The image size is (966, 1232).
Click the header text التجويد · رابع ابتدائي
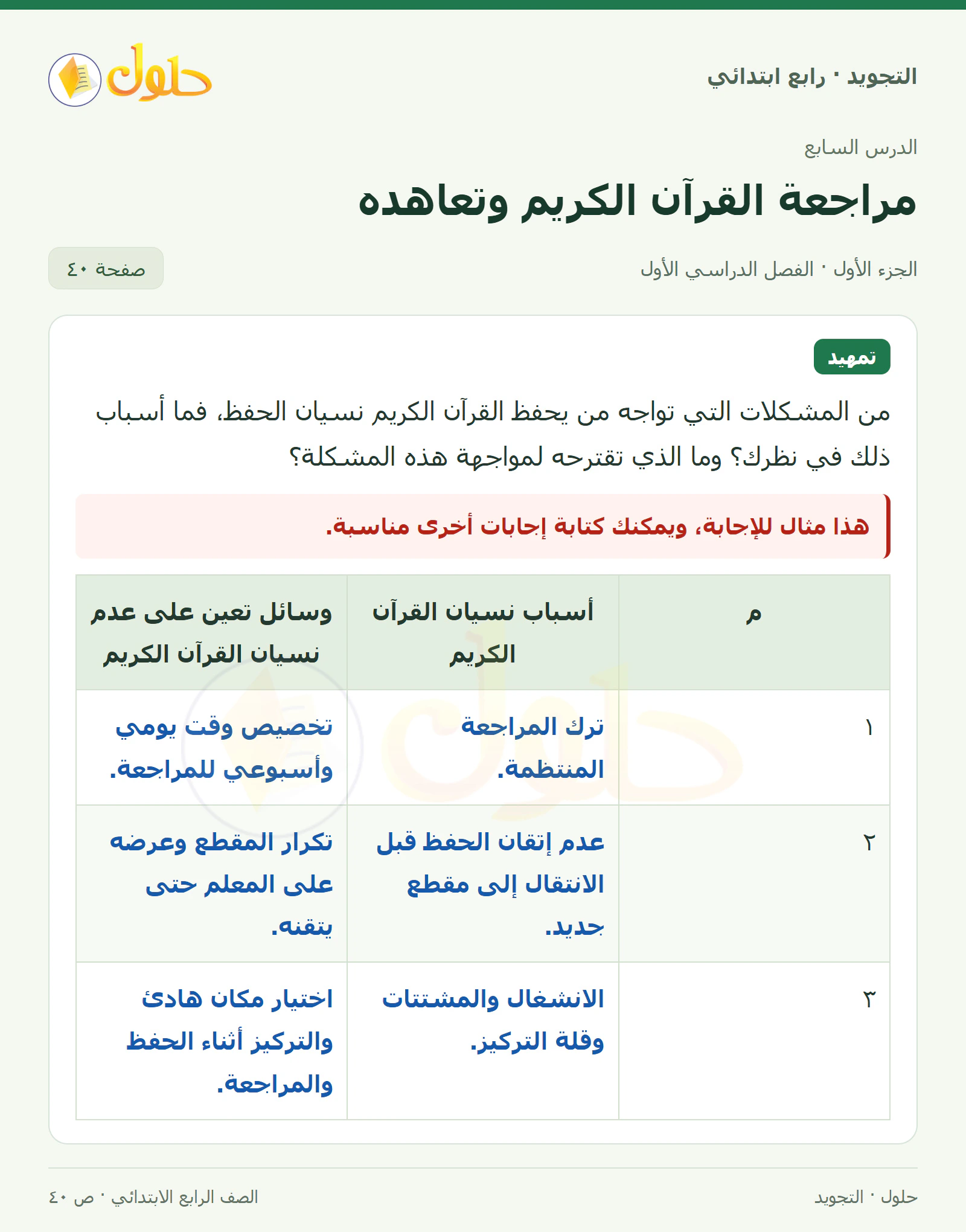(812, 77)
